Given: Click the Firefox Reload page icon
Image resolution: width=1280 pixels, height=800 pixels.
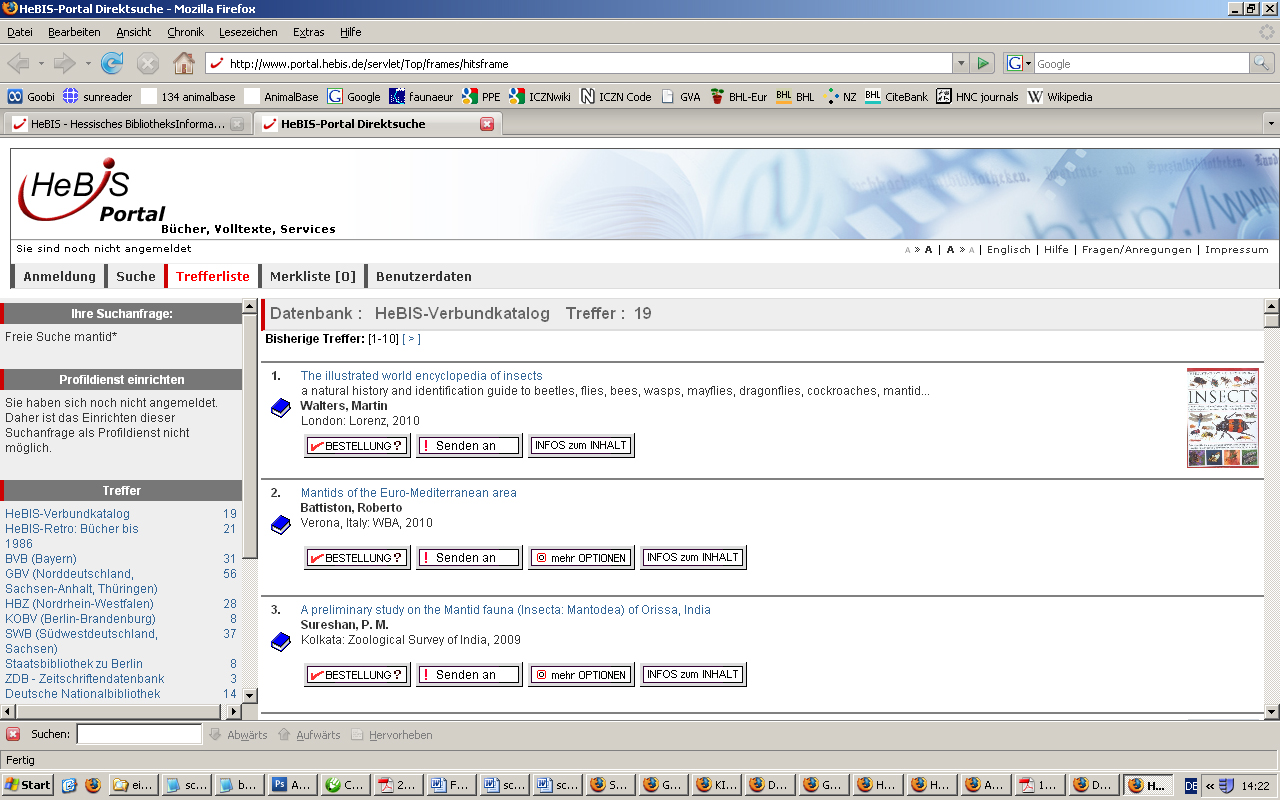Looking at the screenshot, I should point(112,63).
